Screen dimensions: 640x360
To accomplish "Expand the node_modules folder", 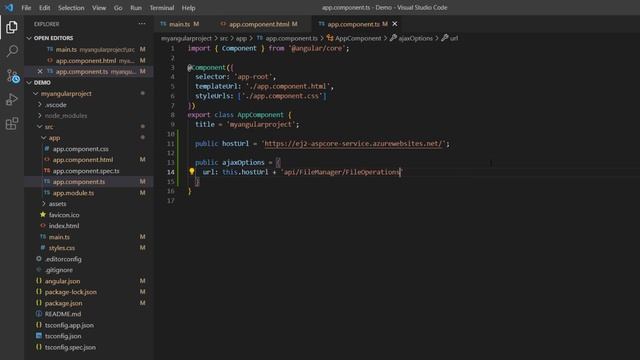I will [x=40, y=116].
